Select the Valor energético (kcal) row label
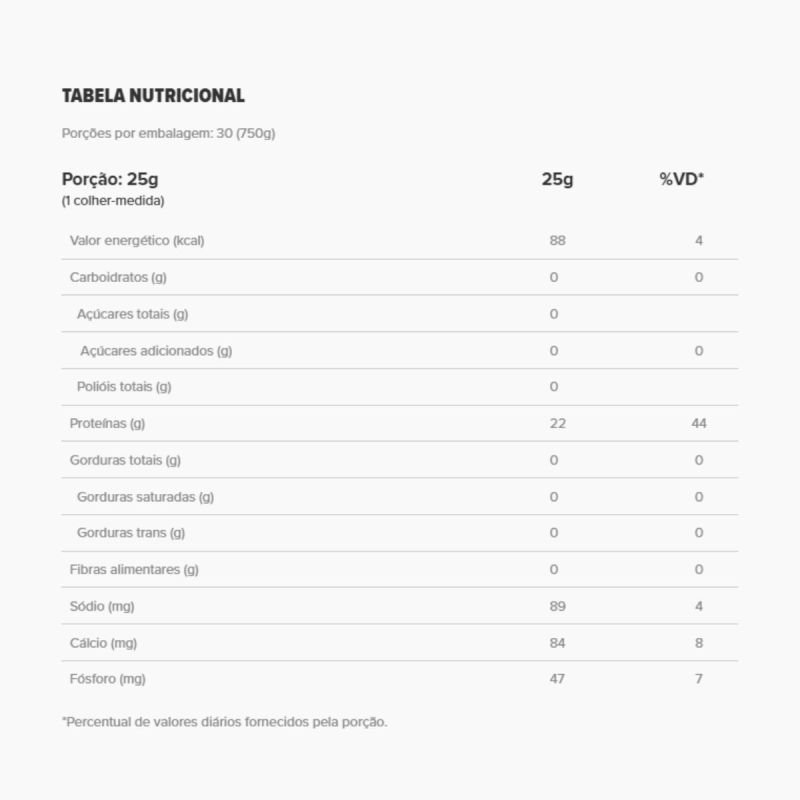 [x=137, y=241]
